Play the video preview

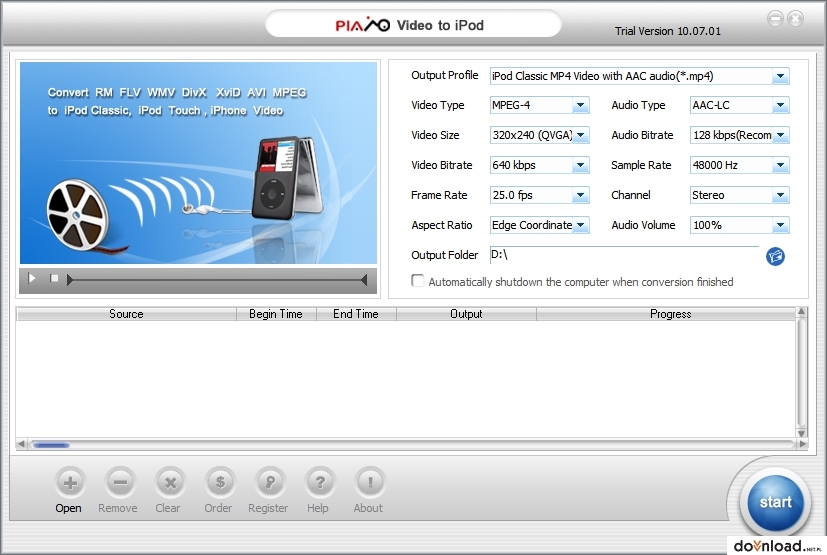tap(32, 278)
